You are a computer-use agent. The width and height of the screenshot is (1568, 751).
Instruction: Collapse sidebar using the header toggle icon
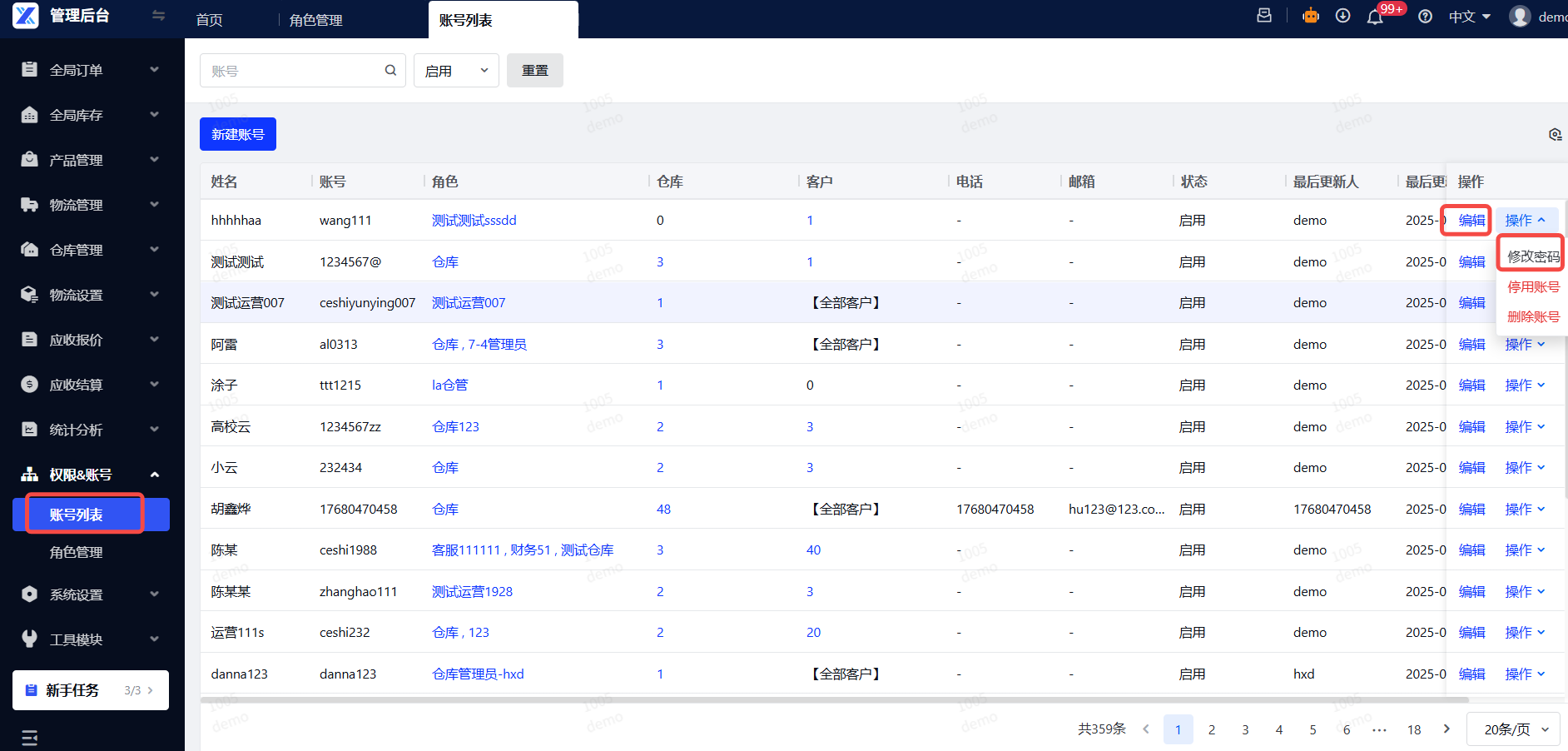tap(158, 16)
